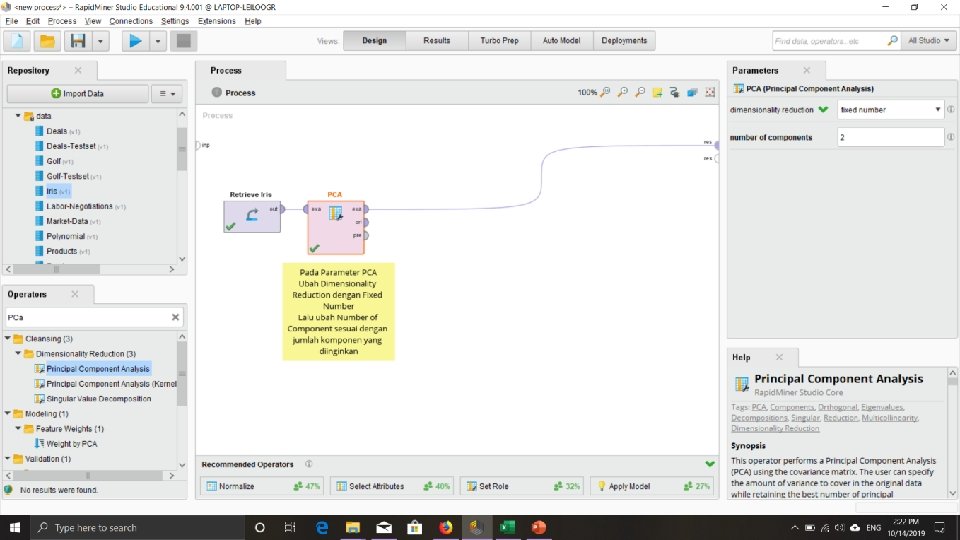Screen dimensions: 960x540
Task: Collapse Recommended Operators with green chevron
Action: (x=710, y=464)
